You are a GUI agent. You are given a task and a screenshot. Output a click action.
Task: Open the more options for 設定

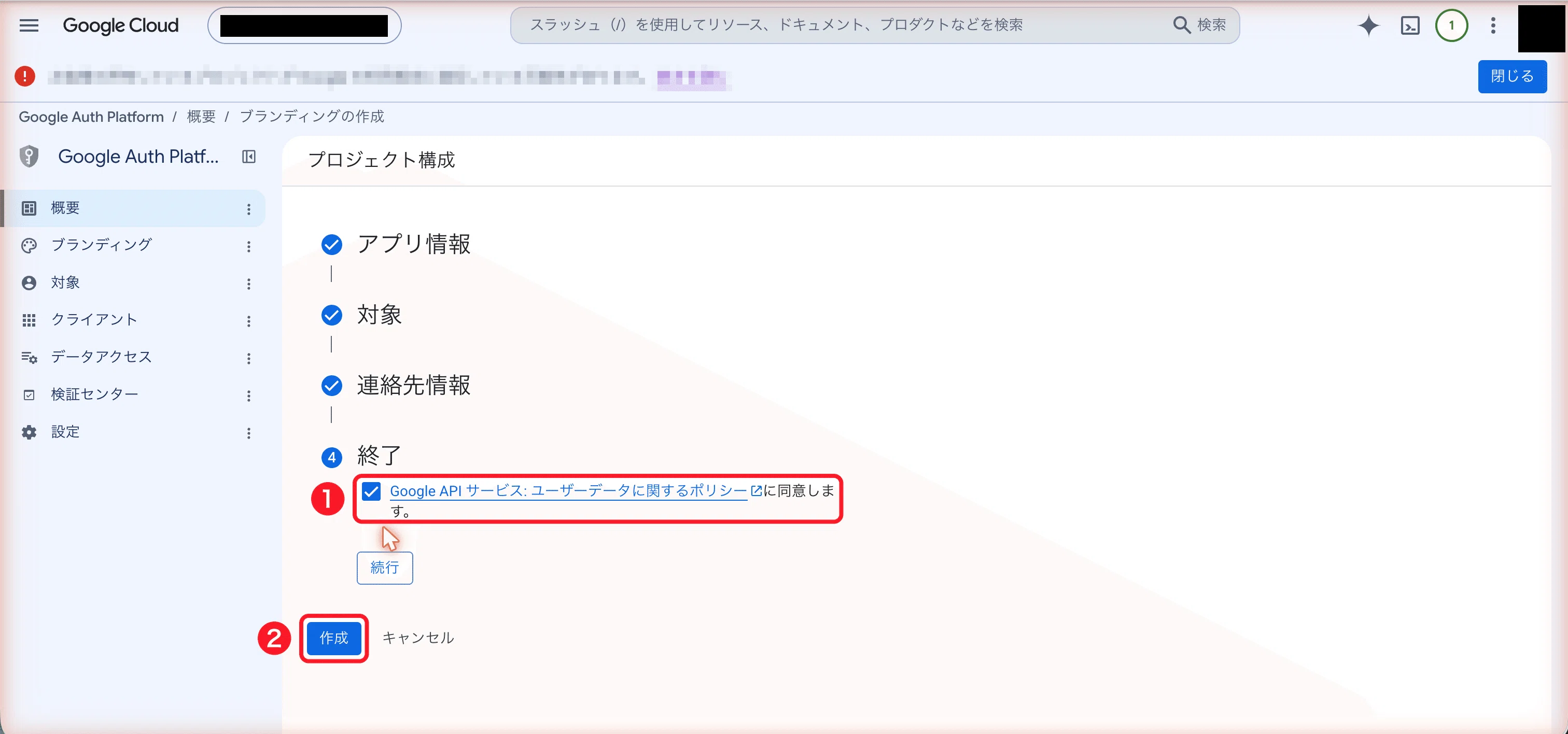tap(248, 433)
